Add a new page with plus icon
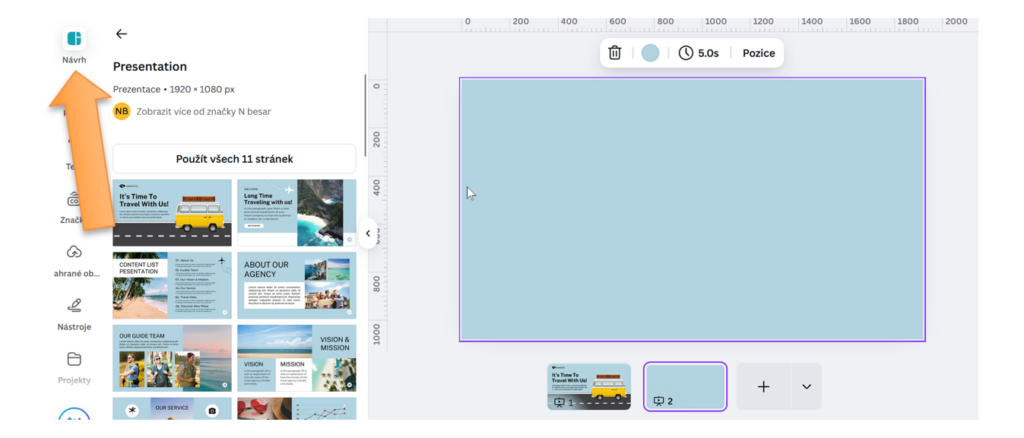 (763, 386)
